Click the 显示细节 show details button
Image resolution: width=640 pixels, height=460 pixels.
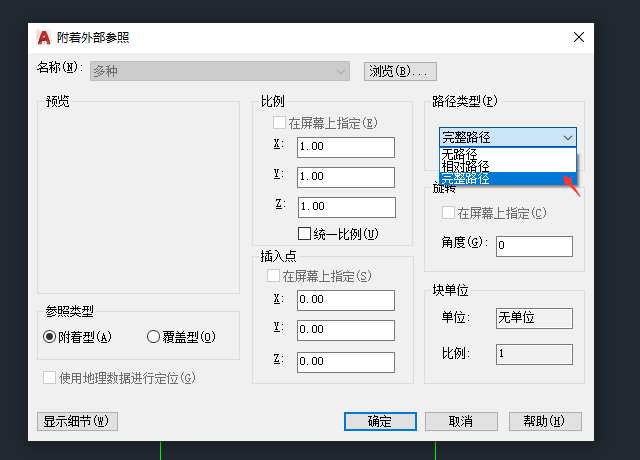pos(77,421)
